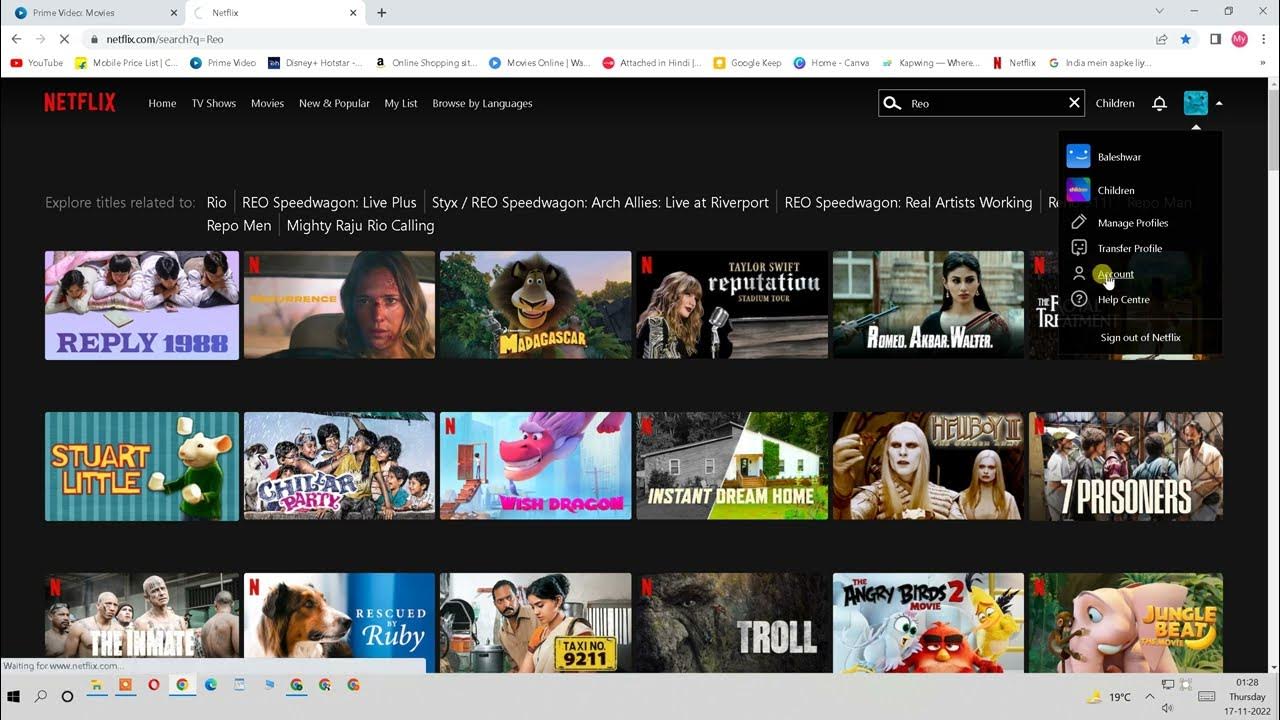
Task: Select related title Rio
Action: click(x=217, y=202)
